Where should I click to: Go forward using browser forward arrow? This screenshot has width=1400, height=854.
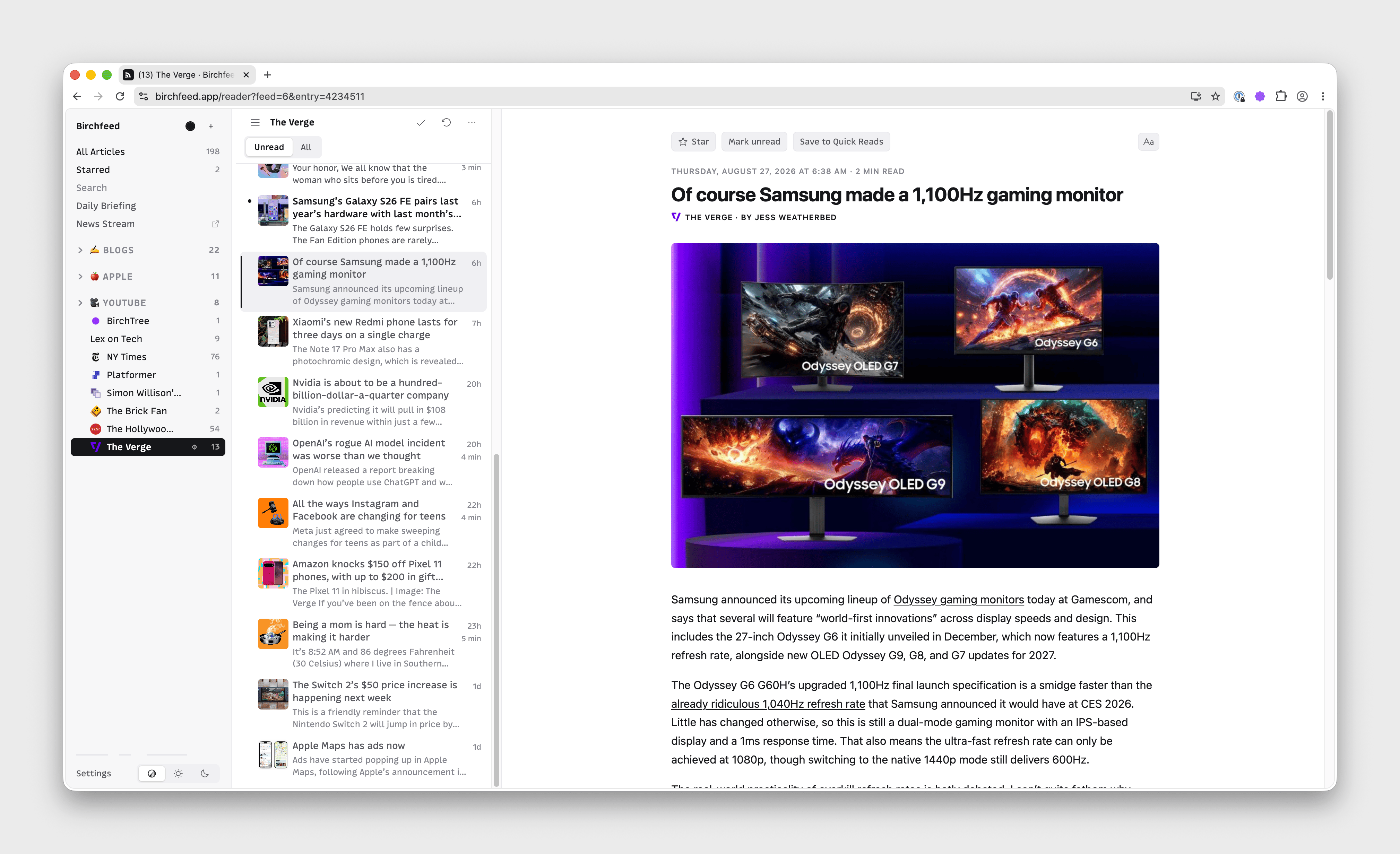coord(98,97)
